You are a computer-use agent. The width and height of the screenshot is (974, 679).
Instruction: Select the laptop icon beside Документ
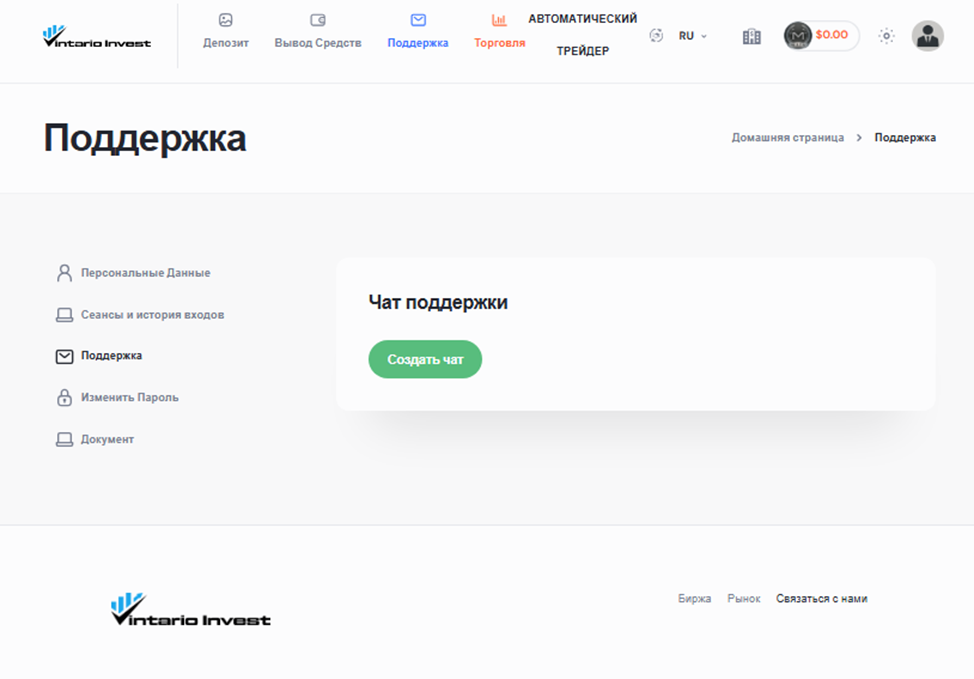click(x=64, y=439)
